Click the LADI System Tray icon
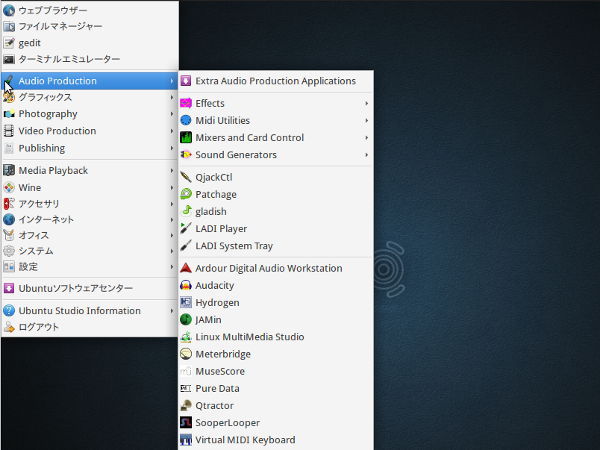Screen dimensions: 600x450 (186, 246)
